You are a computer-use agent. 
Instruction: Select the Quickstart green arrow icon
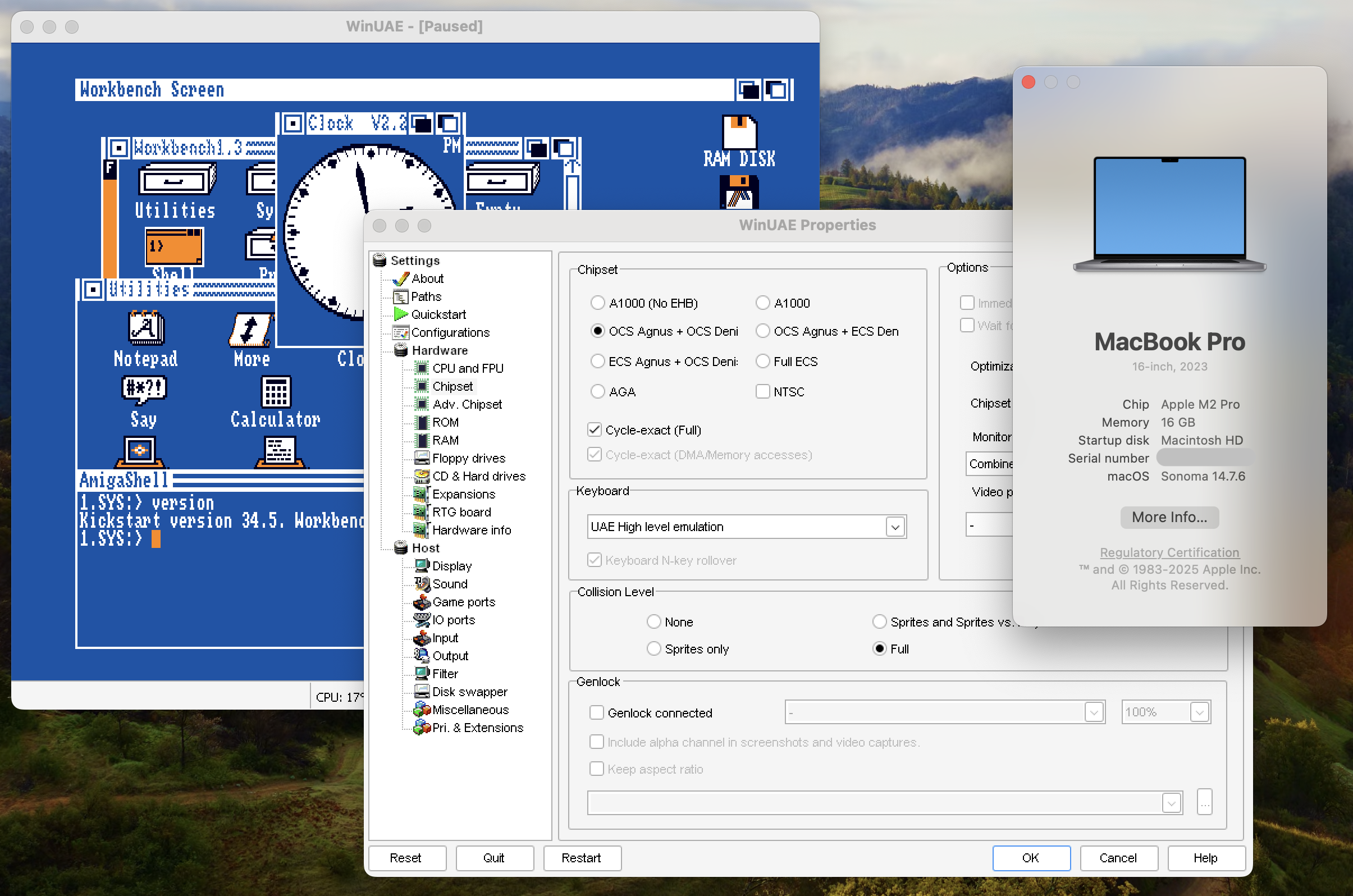pyautogui.click(x=401, y=314)
